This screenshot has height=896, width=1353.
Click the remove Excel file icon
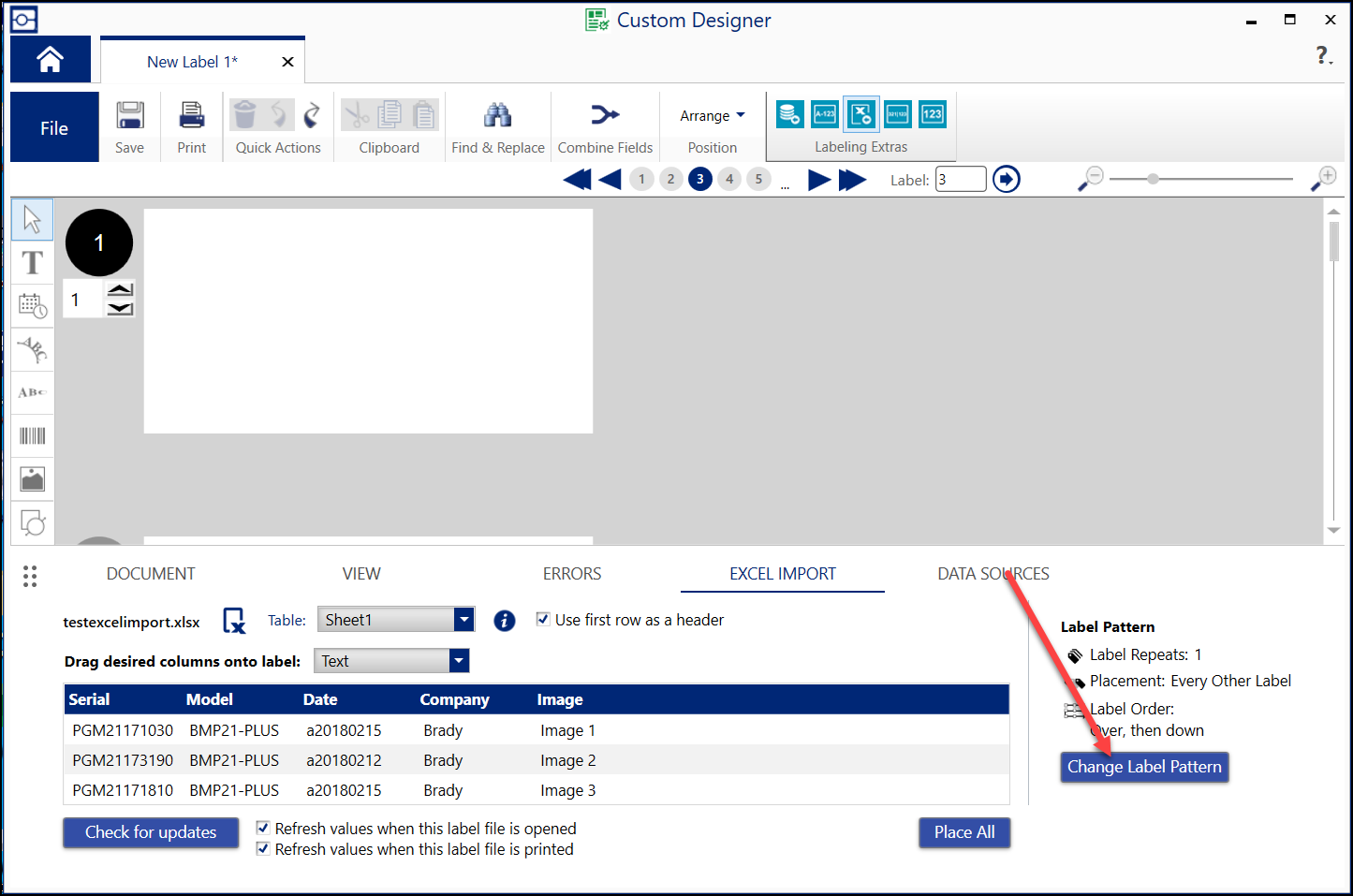coord(233,621)
